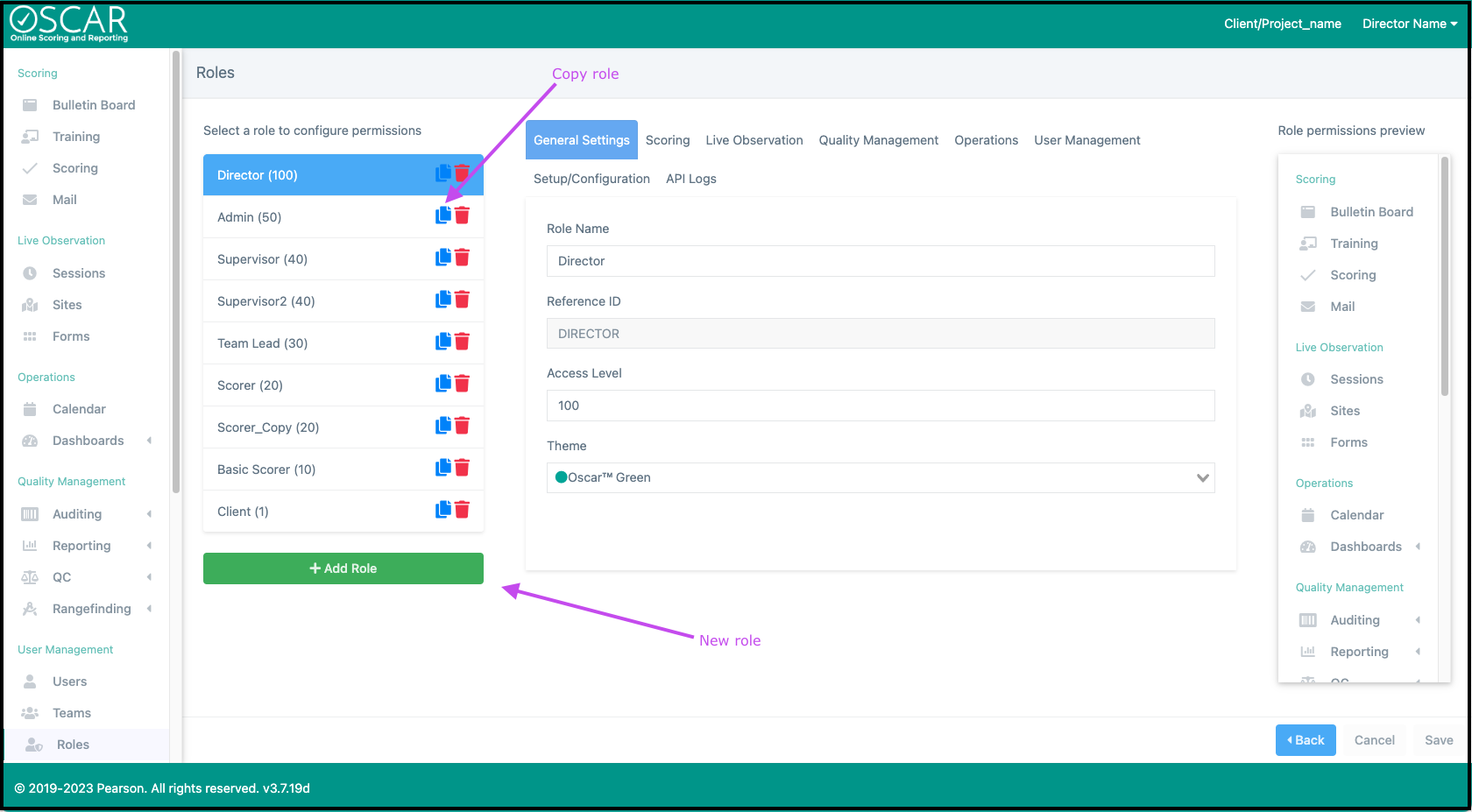Duplicate the Basic Scorer role
This screenshot has width=1472, height=812.
443,468
